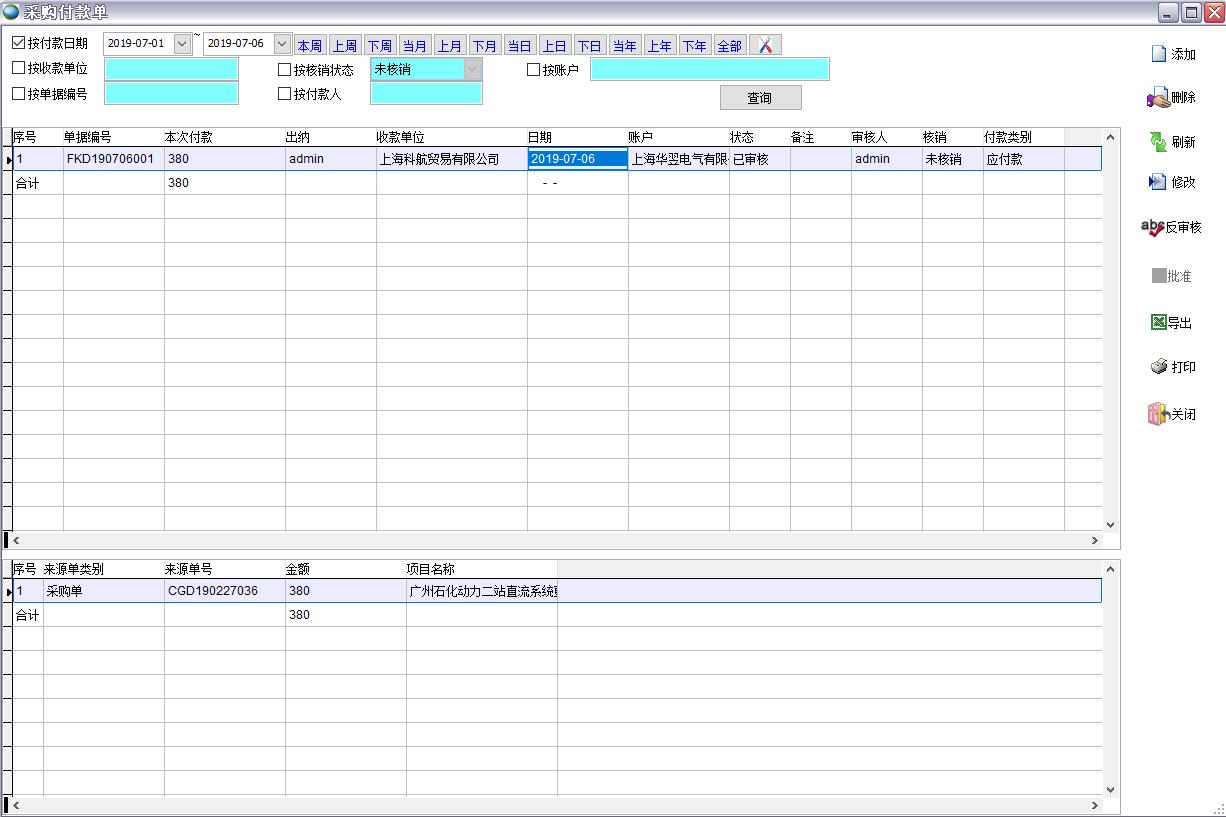Screen dimensions: 1226x817
Task: Uncheck the 按付款日期 checkbox
Action: point(19,43)
